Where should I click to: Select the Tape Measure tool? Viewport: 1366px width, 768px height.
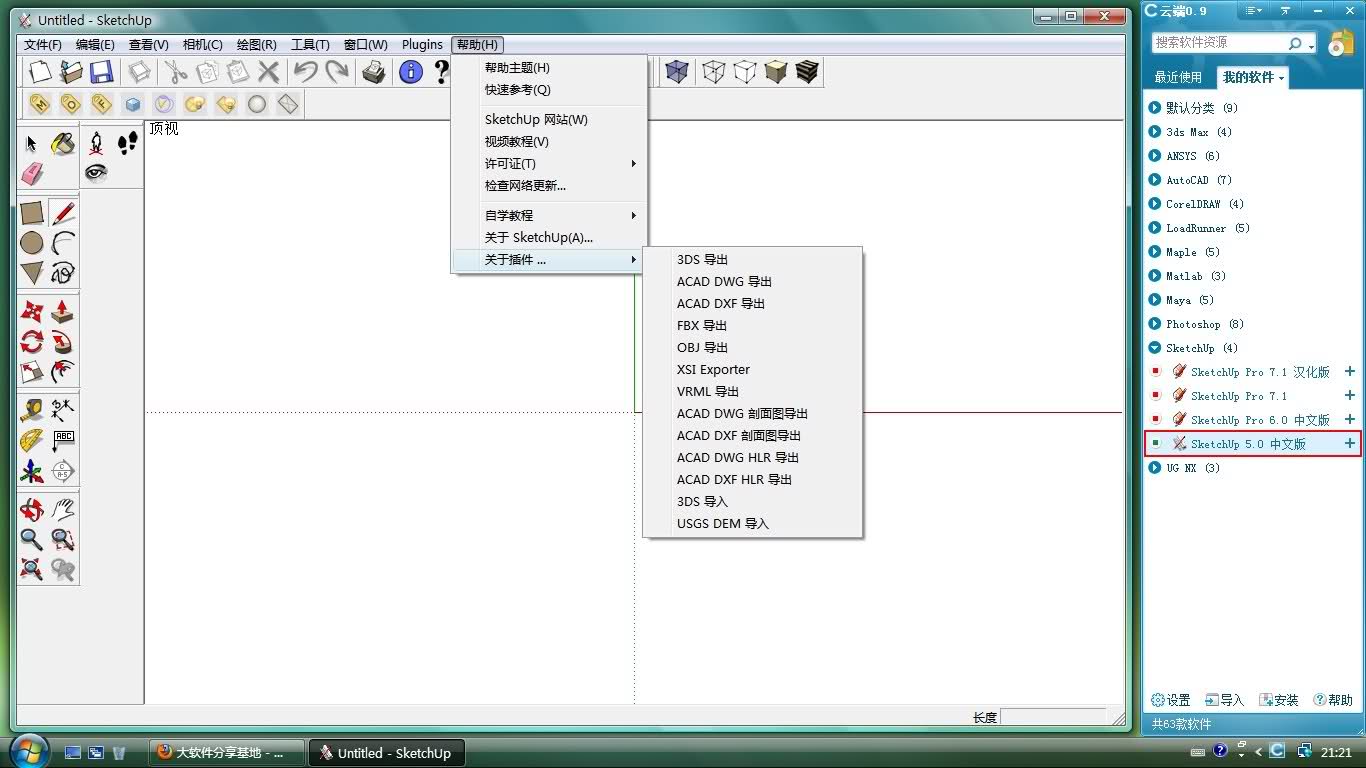tap(32, 410)
